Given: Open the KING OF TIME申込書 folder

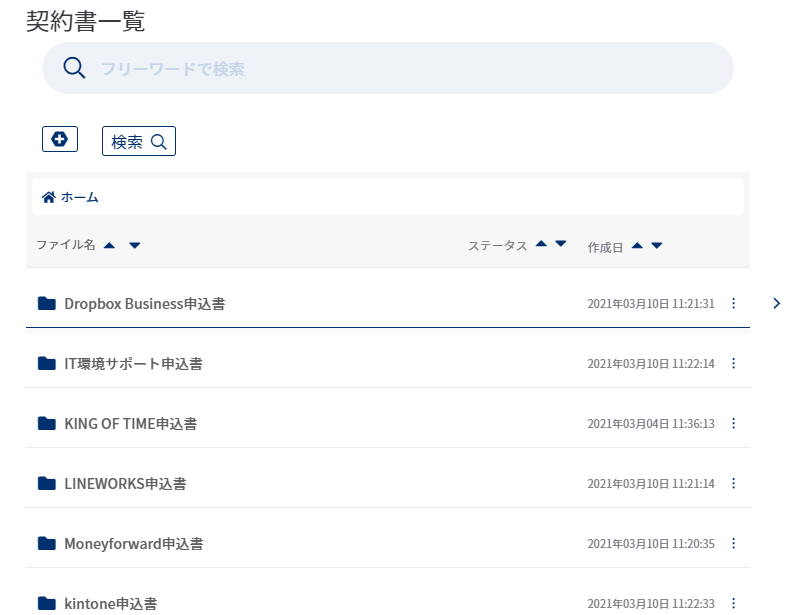Looking at the screenshot, I should pos(131,424).
